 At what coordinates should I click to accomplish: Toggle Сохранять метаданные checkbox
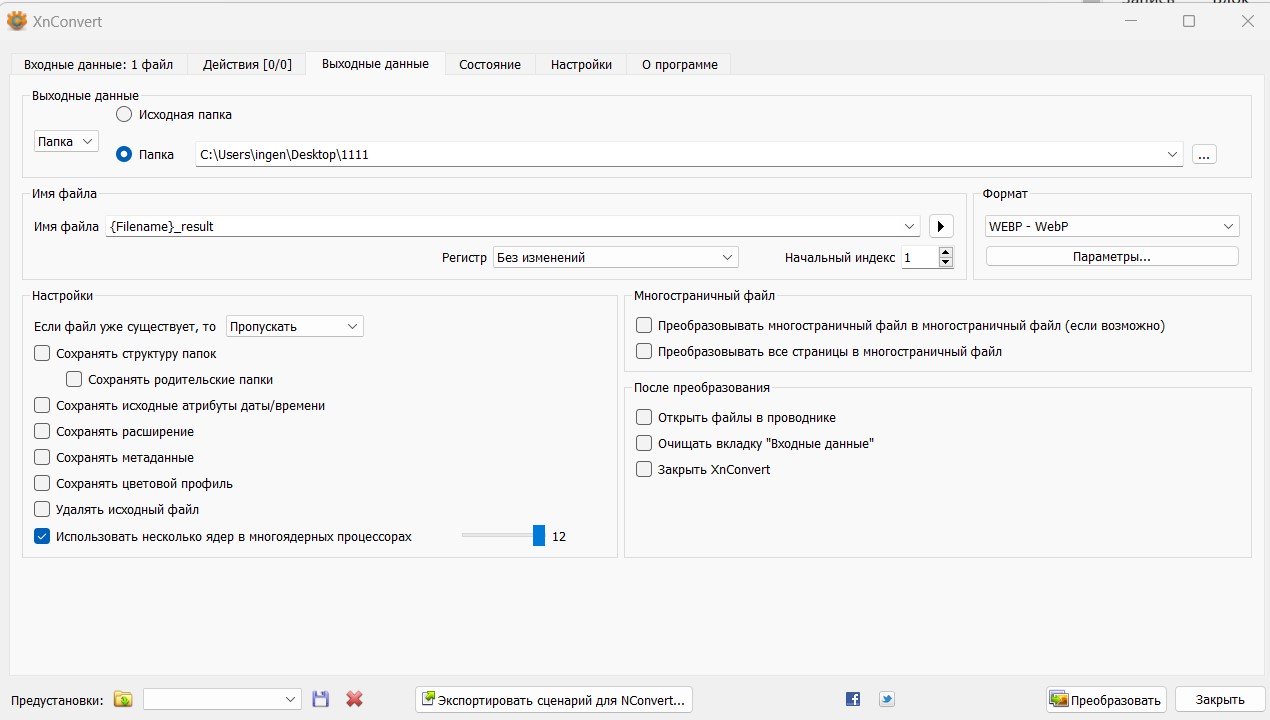(42, 457)
